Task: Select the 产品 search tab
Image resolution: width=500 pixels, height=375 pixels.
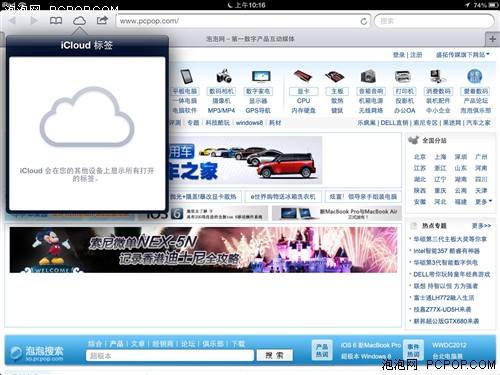Action: click(116, 344)
